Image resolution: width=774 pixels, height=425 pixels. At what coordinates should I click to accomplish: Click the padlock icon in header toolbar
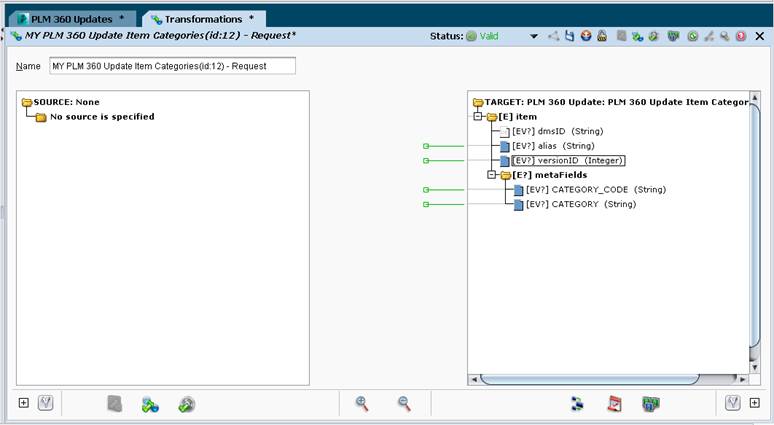point(602,36)
